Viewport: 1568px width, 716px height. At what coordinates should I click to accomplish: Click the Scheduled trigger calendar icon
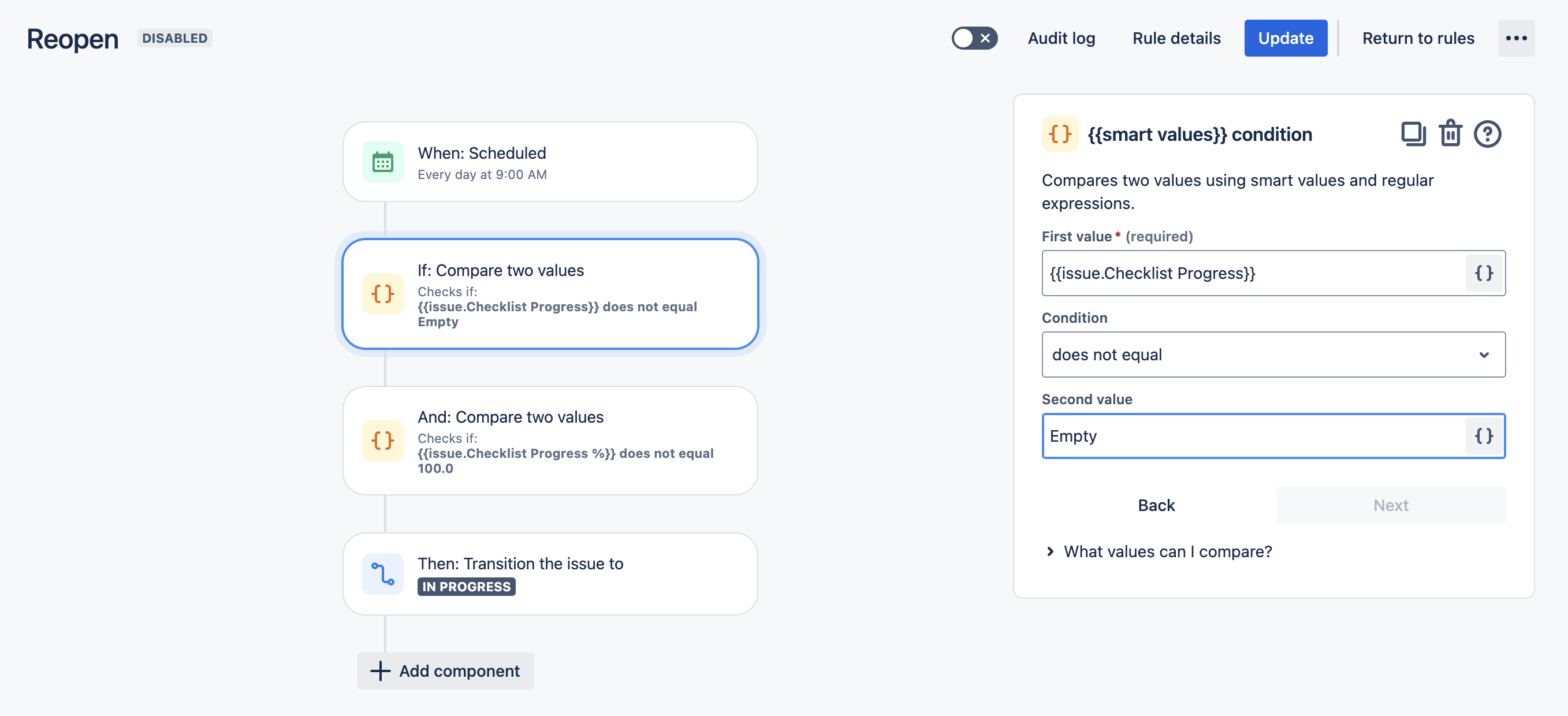click(383, 162)
